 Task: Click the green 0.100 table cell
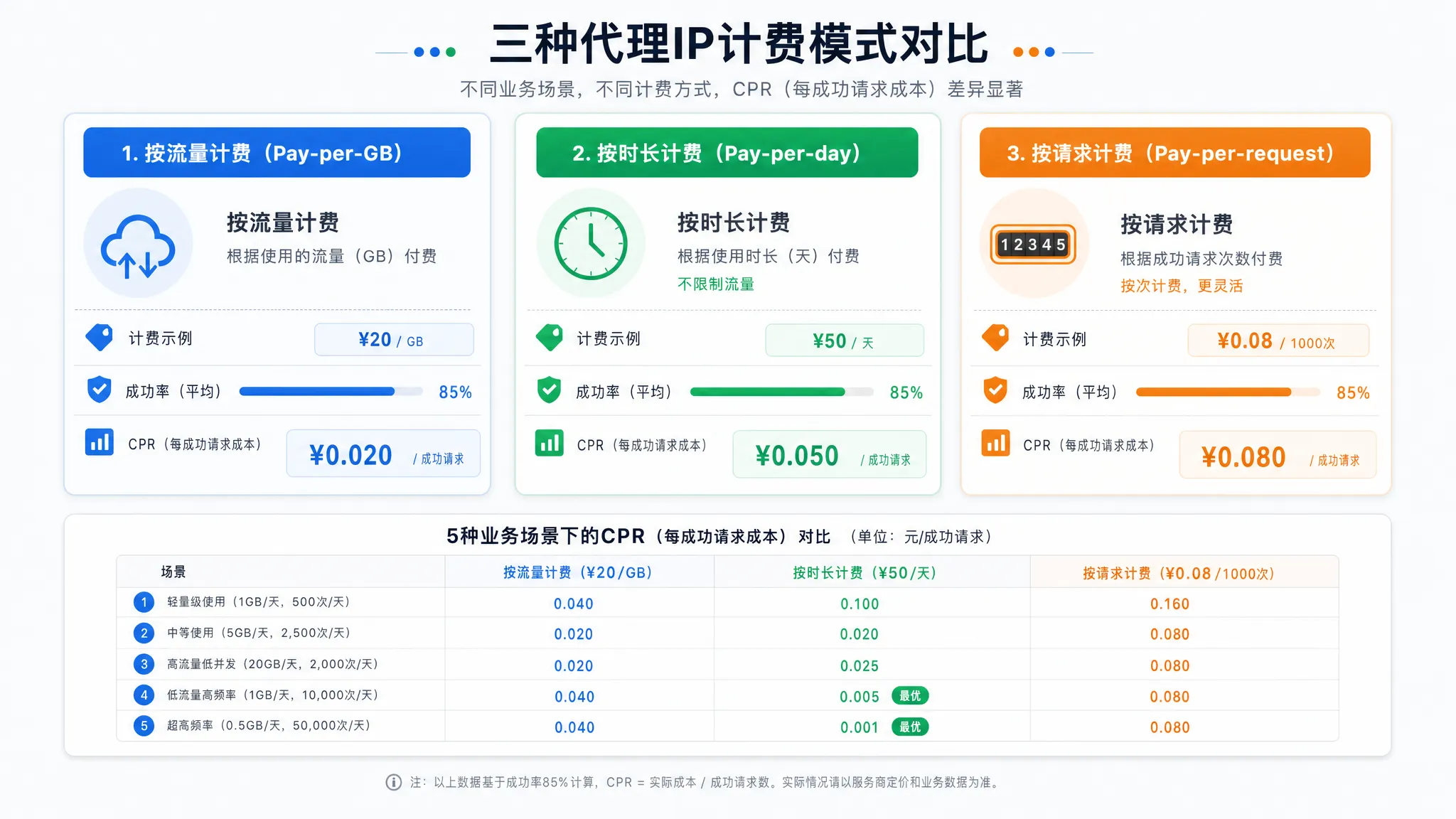point(860,604)
